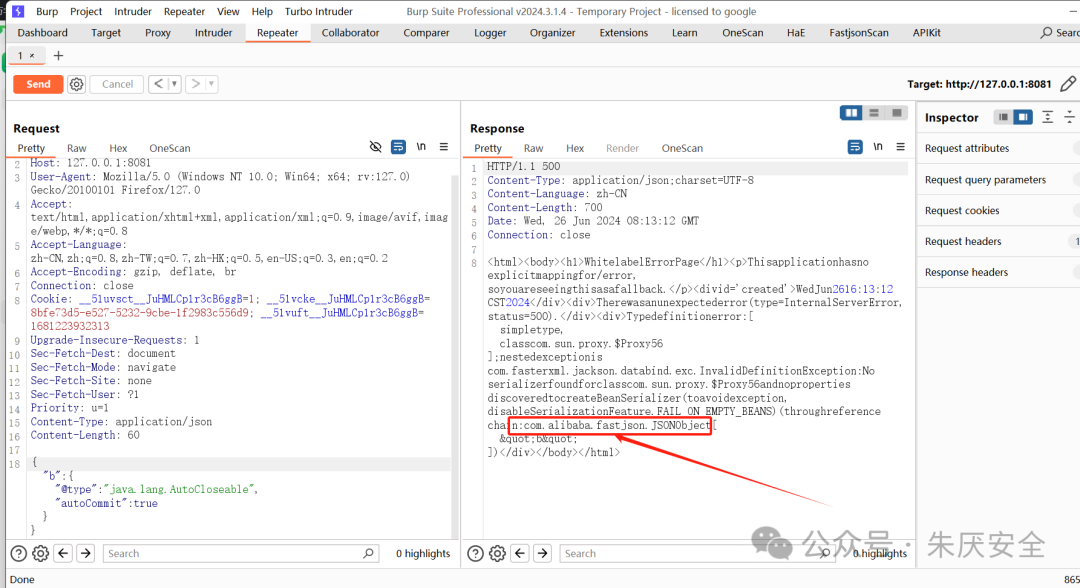Select top-bottom layout view
The height and width of the screenshot is (588, 1080).
point(874,113)
